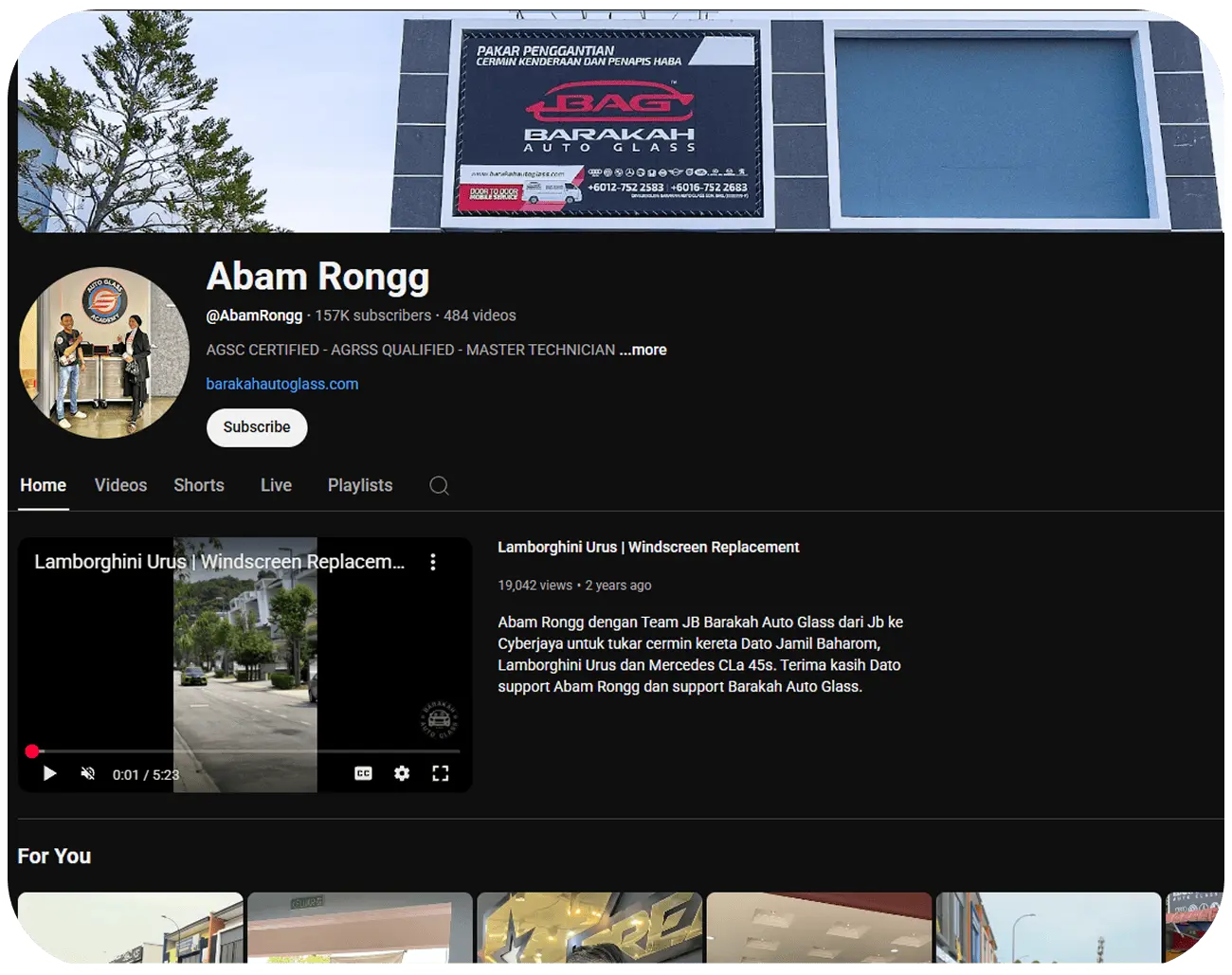Switch to the Videos tab
1232x975 pixels.
120,485
